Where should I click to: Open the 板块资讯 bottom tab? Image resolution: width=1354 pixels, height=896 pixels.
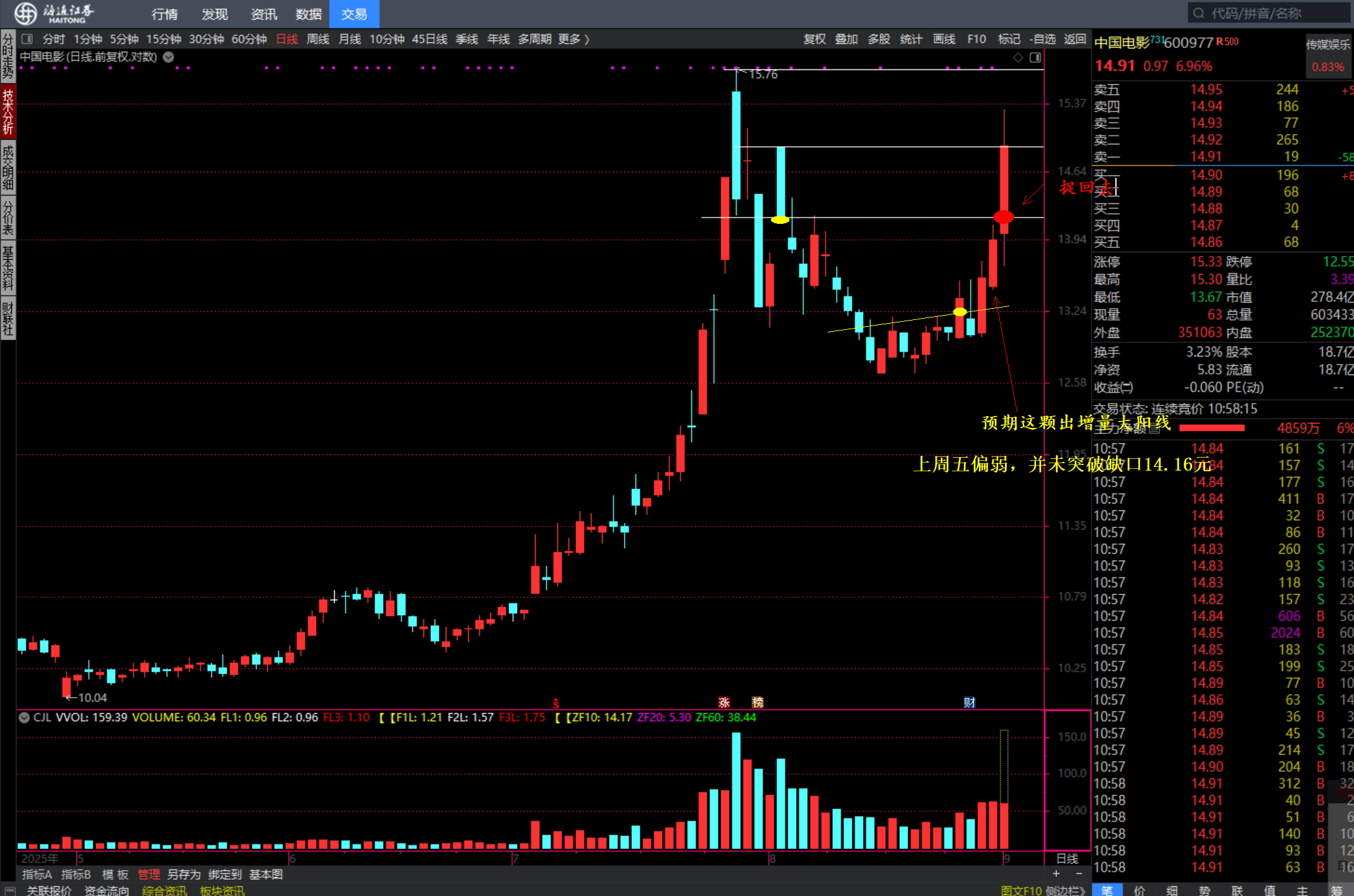click(222, 890)
